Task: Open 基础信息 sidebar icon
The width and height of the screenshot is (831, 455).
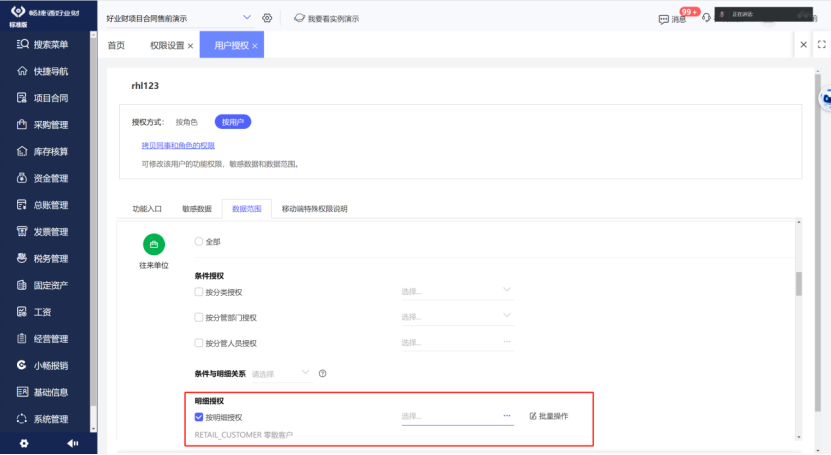Action: tap(22, 392)
